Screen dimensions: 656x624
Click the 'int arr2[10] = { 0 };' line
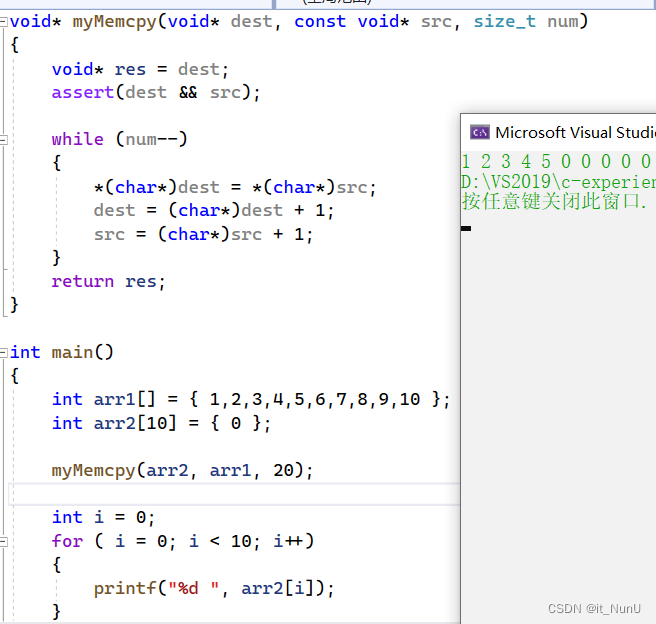tap(161, 423)
